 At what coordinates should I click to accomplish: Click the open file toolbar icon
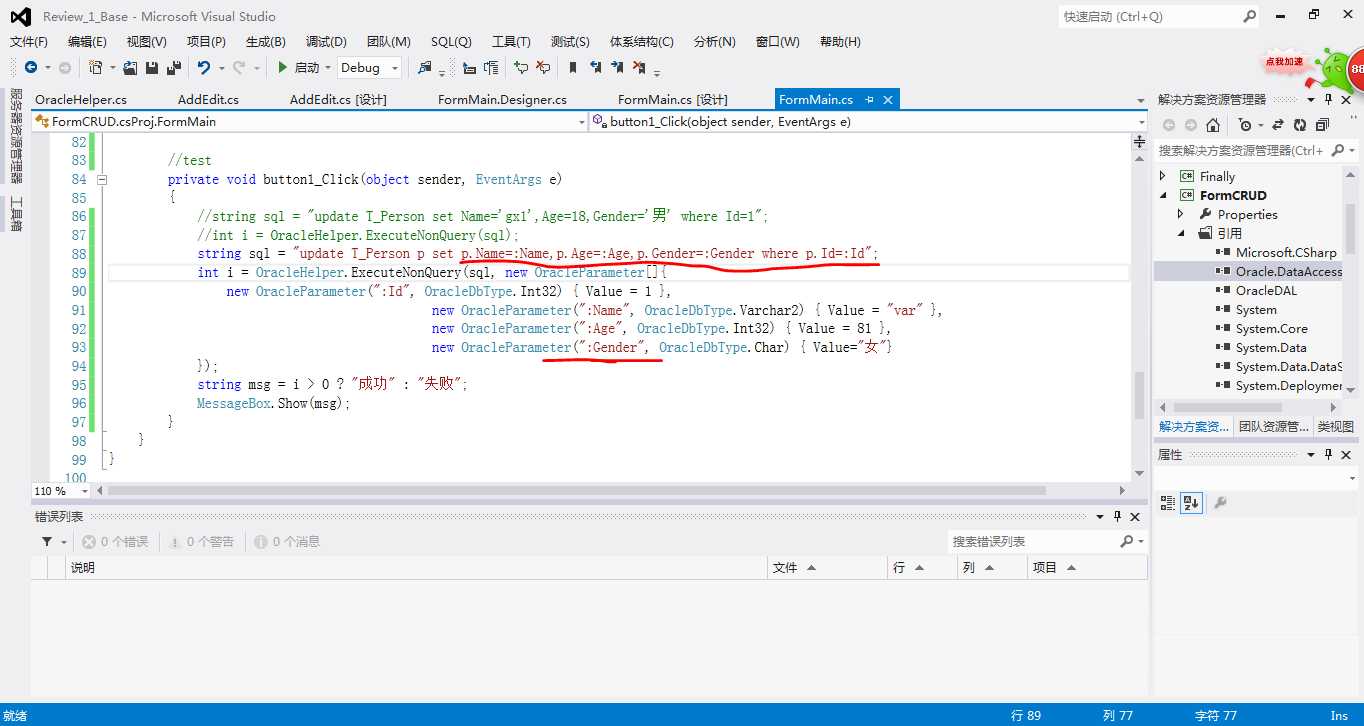pyautogui.click(x=130, y=67)
